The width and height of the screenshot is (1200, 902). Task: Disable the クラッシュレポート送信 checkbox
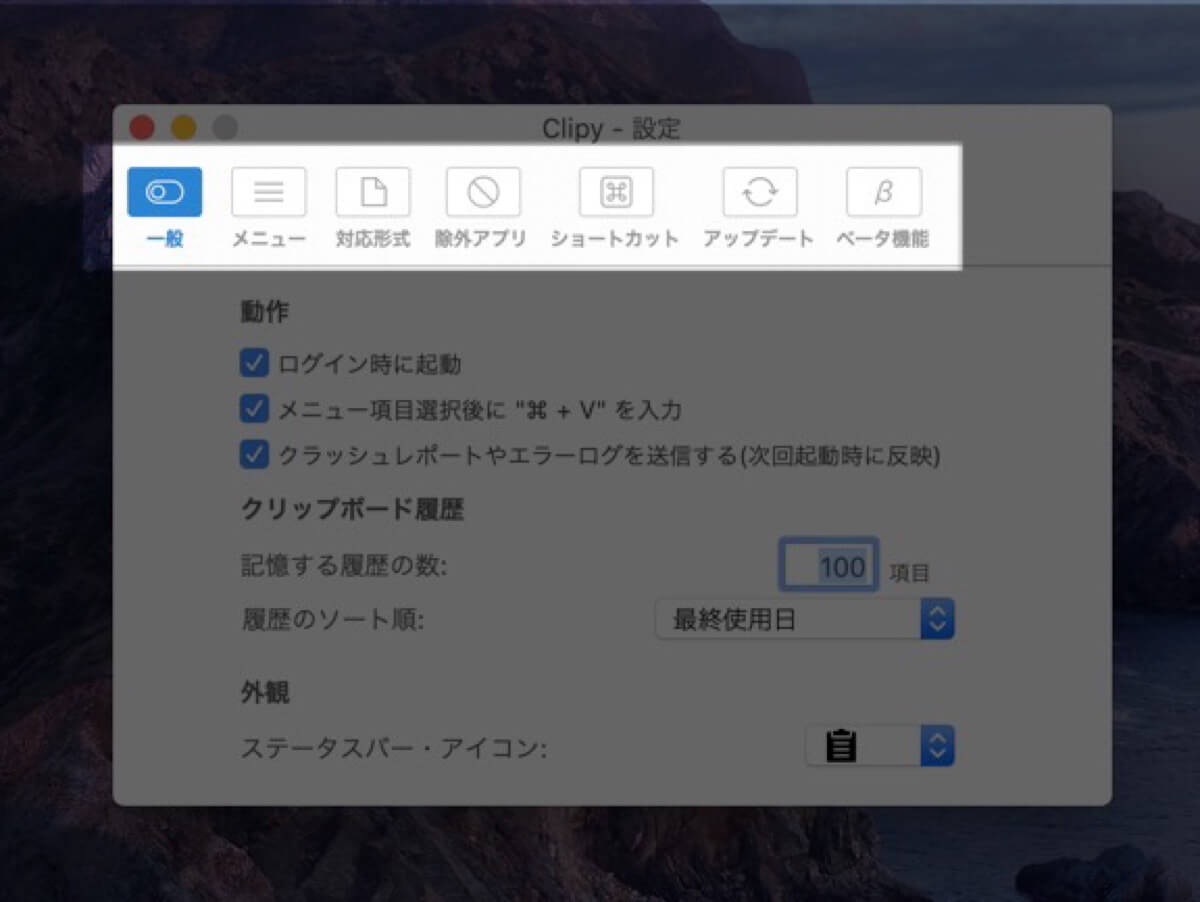[254, 455]
